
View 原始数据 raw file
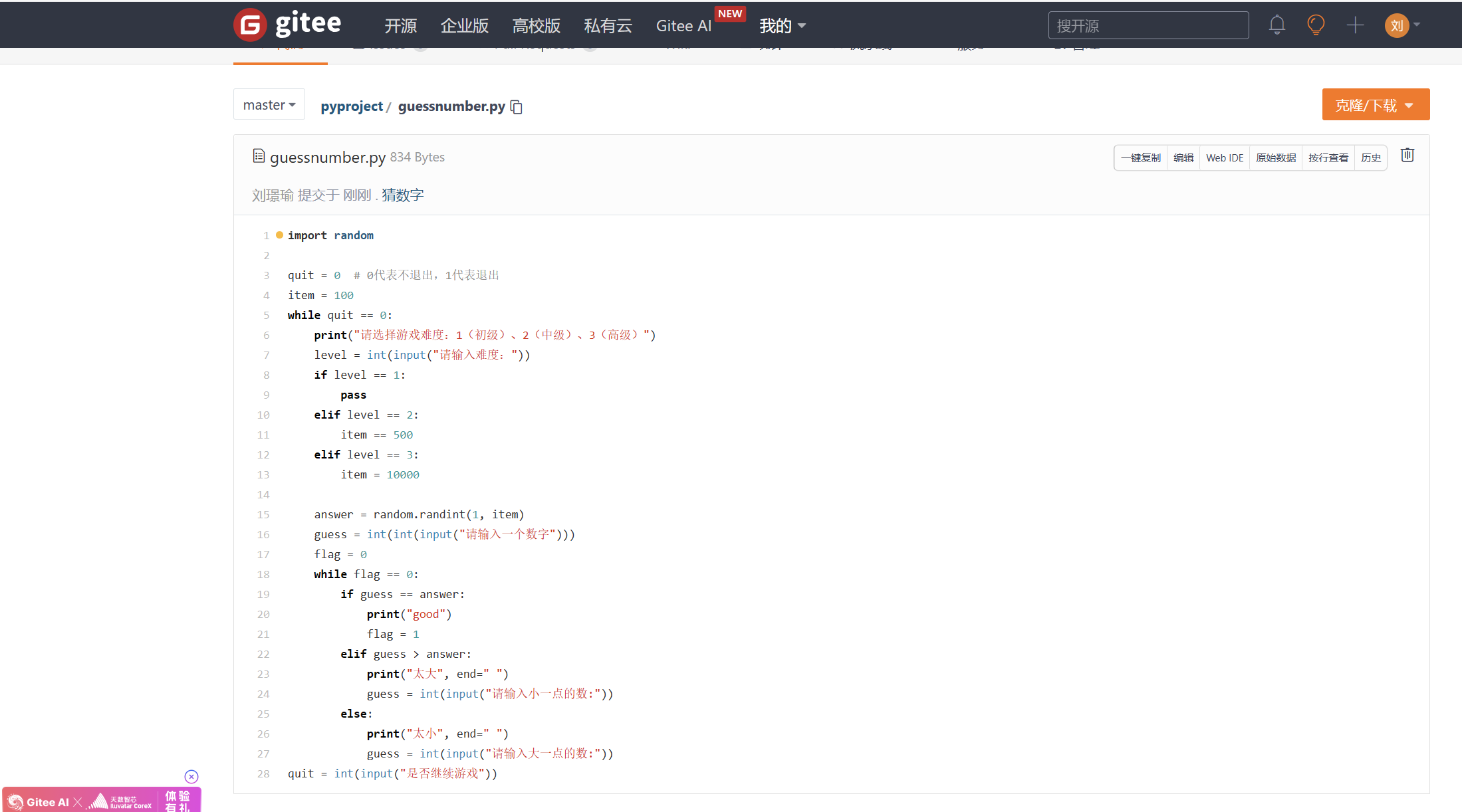click(x=1276, y=158)
